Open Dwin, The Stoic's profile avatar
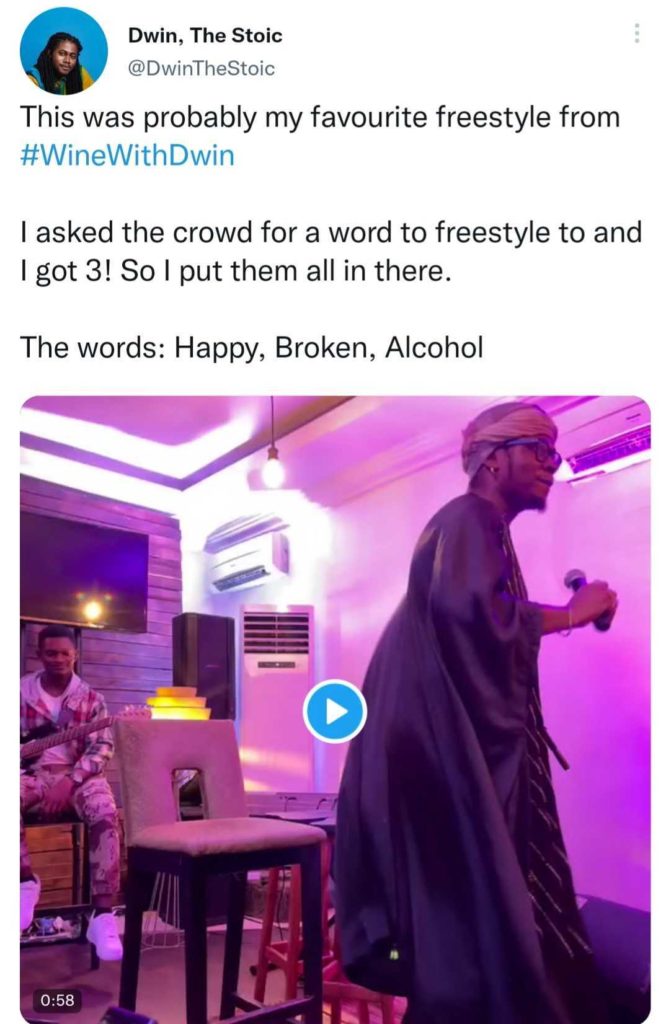The height and width of the screenshot is (1024, 666). [x=63, y=51]
